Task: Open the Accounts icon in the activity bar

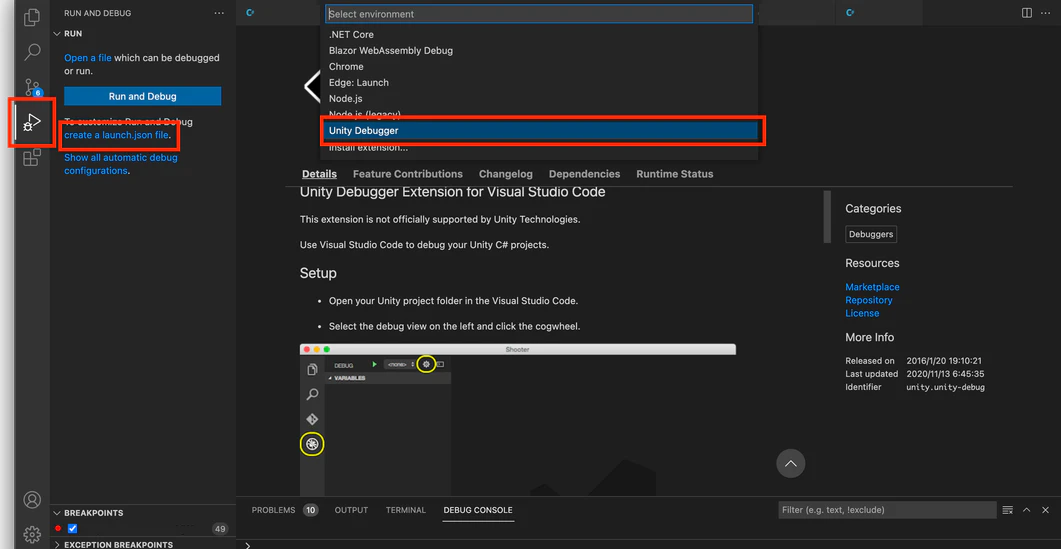Action: (x=32, y=500)
